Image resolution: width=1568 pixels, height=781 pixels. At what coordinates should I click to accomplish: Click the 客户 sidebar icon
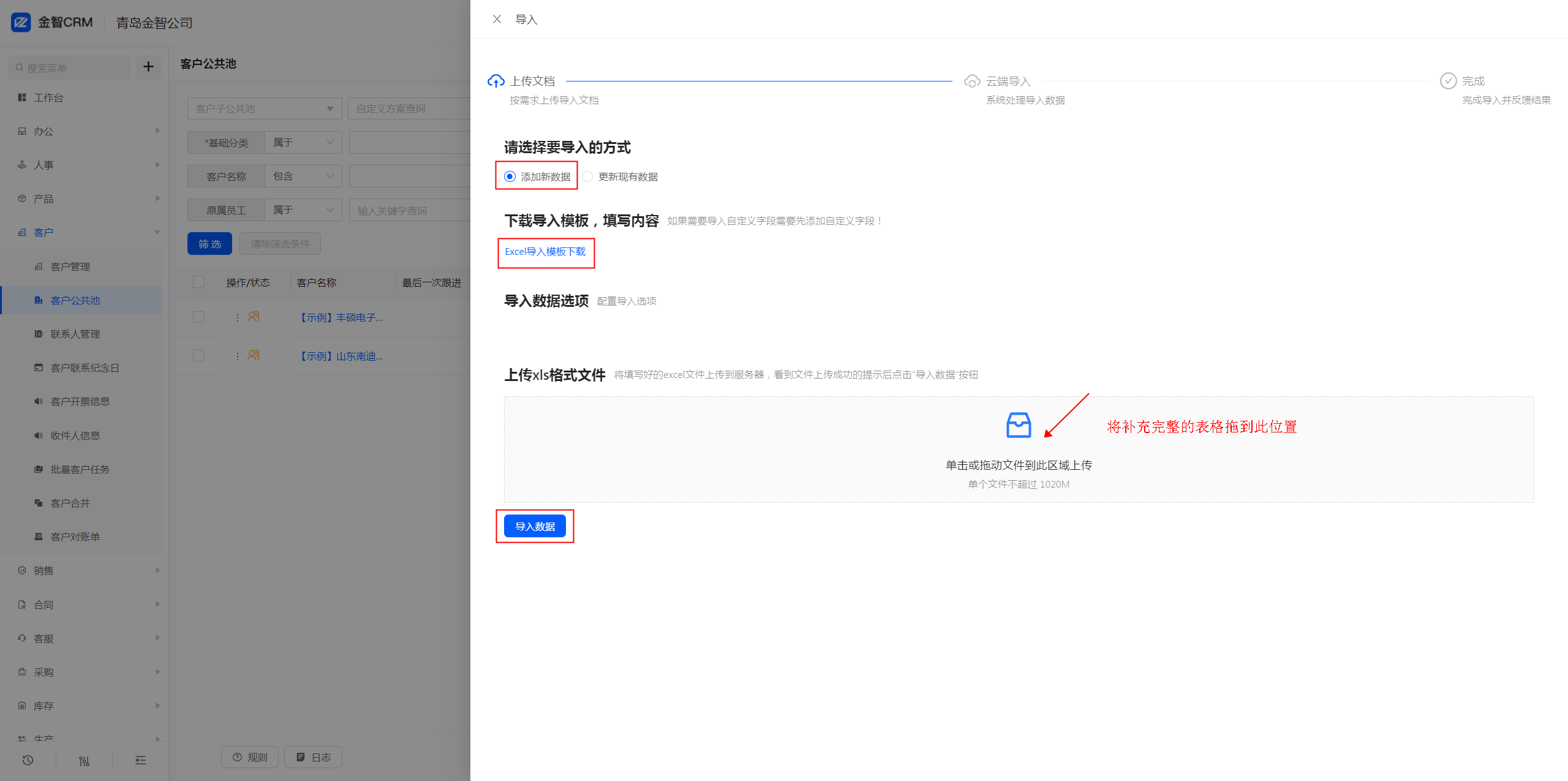click(x=22, y=232)
